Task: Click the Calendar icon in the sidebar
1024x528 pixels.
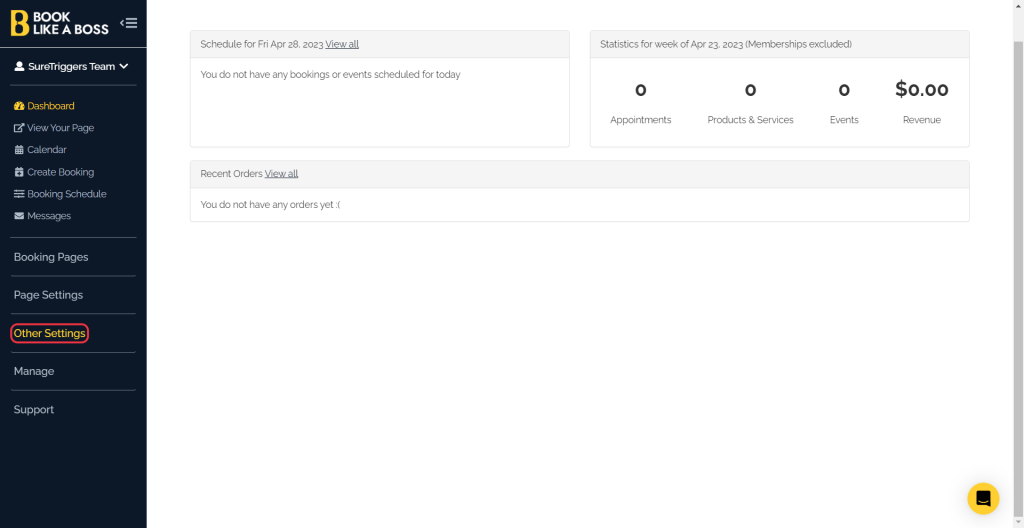Action: pos(19,150)
